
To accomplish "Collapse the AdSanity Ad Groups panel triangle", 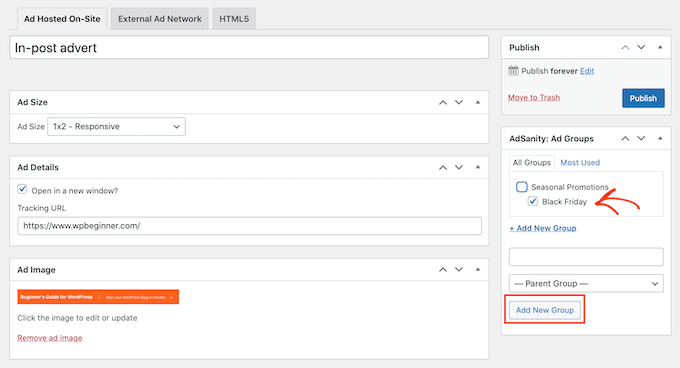I will (x=660, y=139).
